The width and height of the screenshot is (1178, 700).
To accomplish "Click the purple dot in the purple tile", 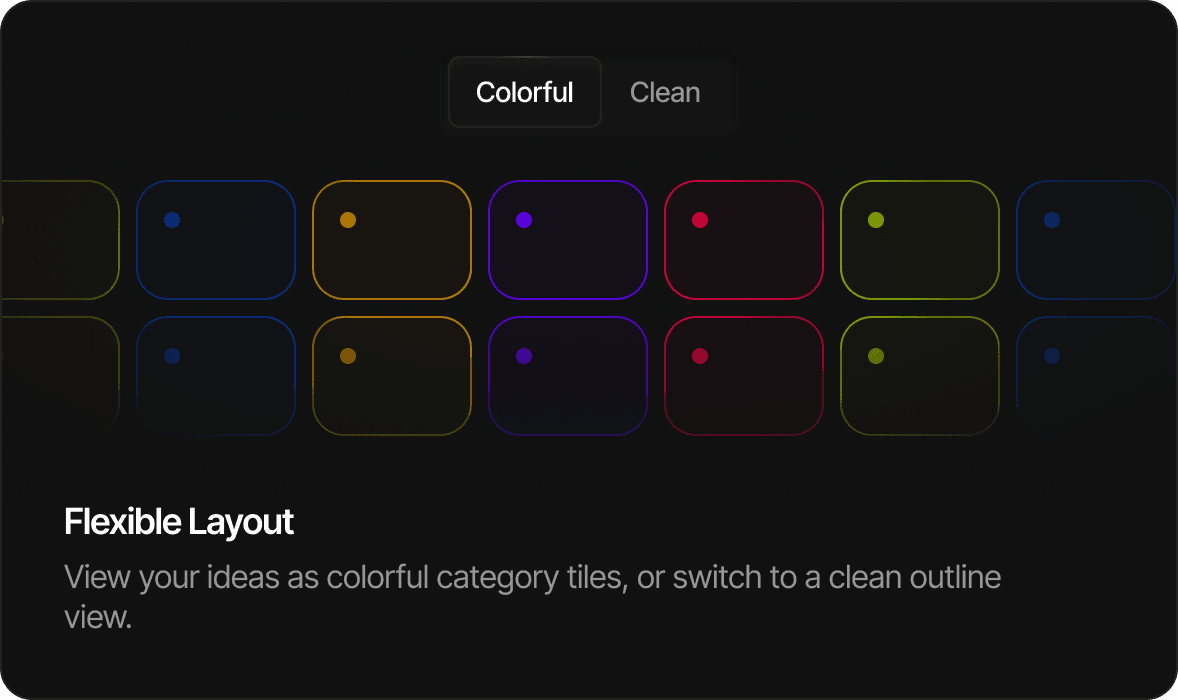I will (524, 219).
